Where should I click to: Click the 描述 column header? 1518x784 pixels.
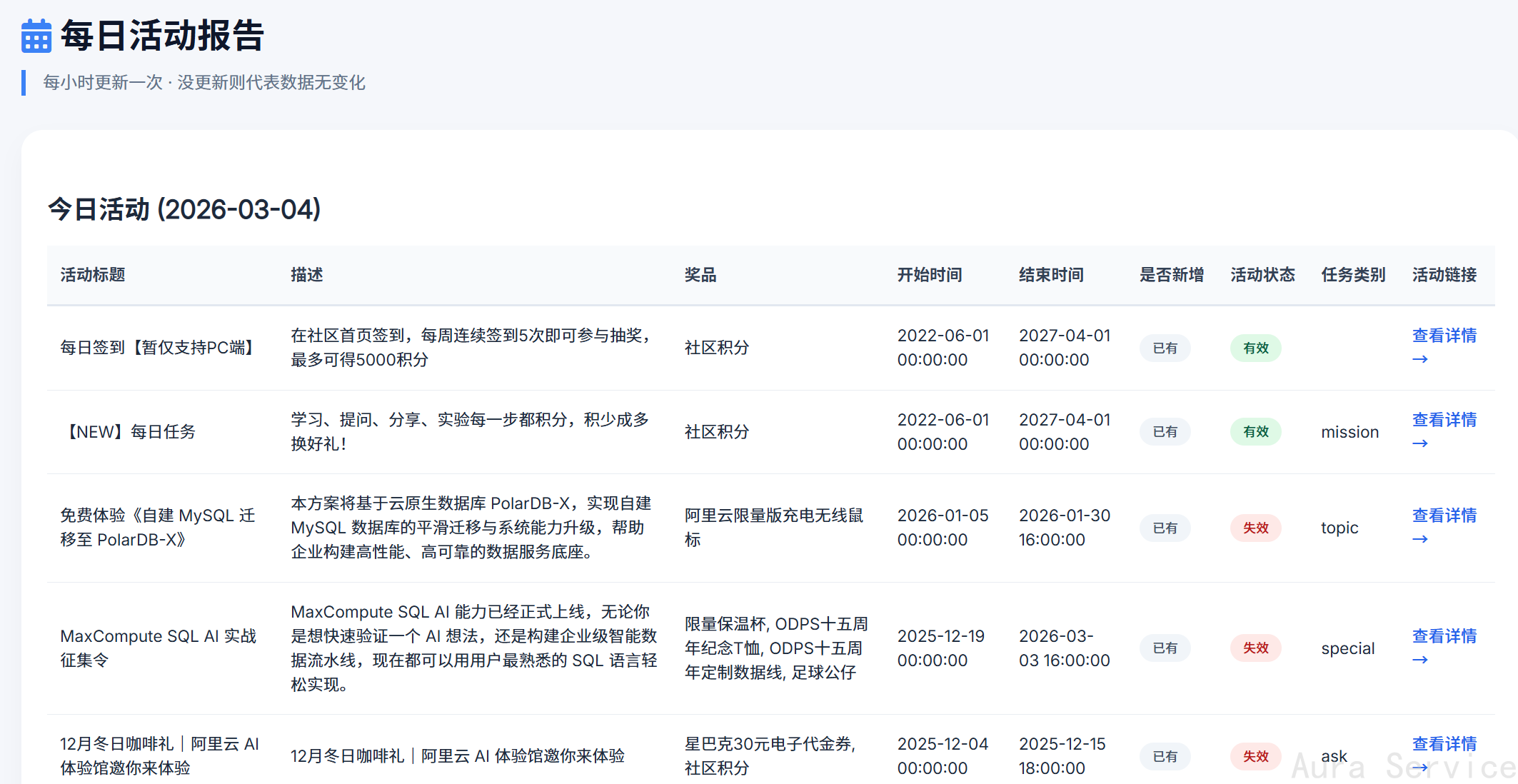(x=307, y=275)
